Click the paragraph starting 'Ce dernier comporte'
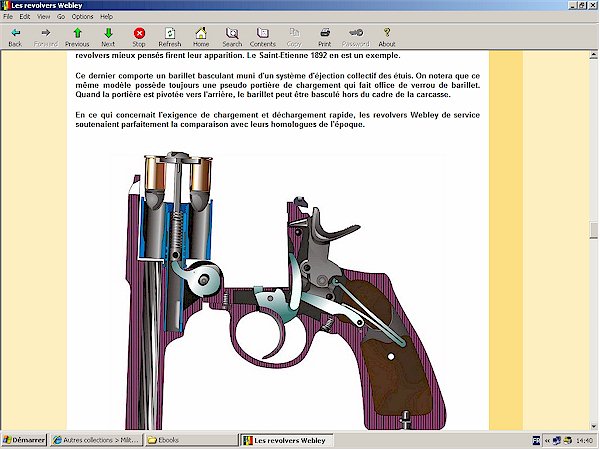 click(277, 85)
